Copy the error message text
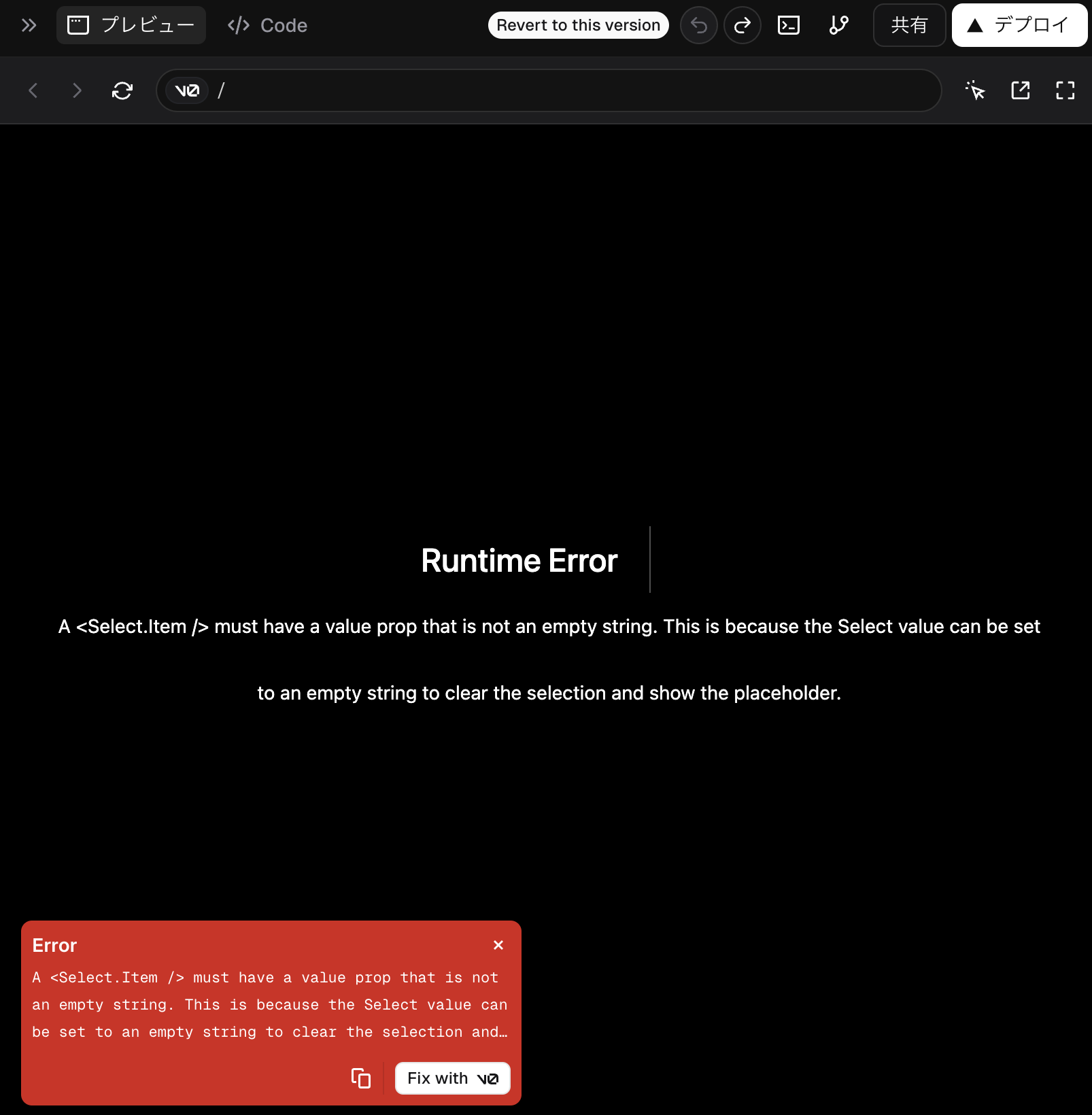 (x=360, y=1078)
